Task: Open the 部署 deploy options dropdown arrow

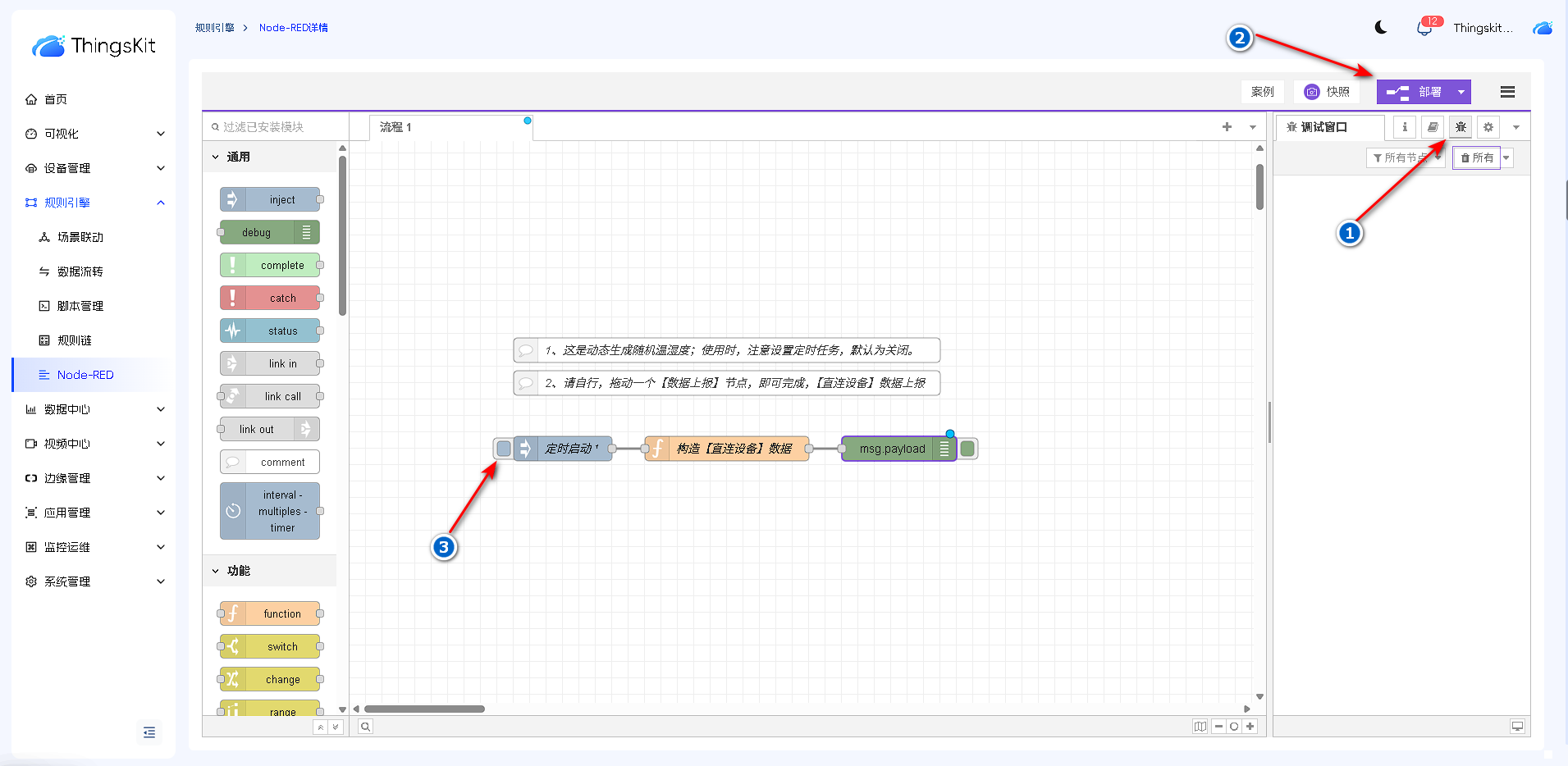Action: (x=1461, y=92)
